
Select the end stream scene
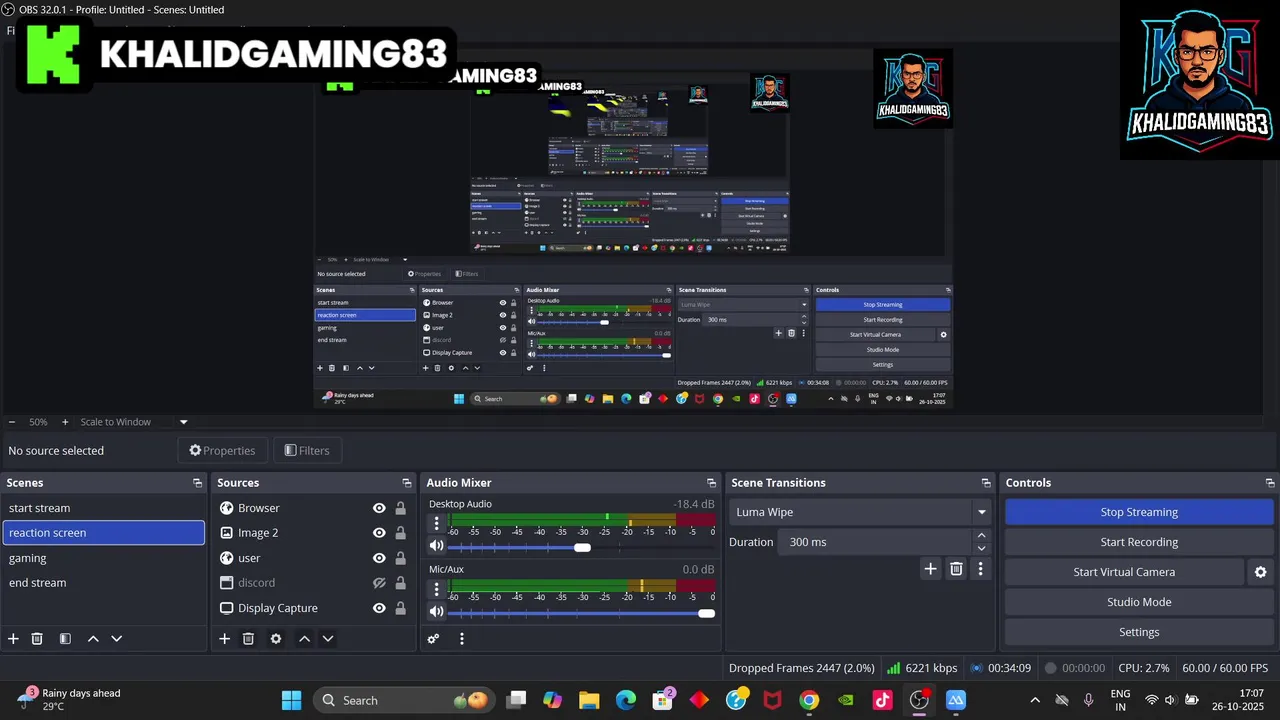tap(104, 583)
